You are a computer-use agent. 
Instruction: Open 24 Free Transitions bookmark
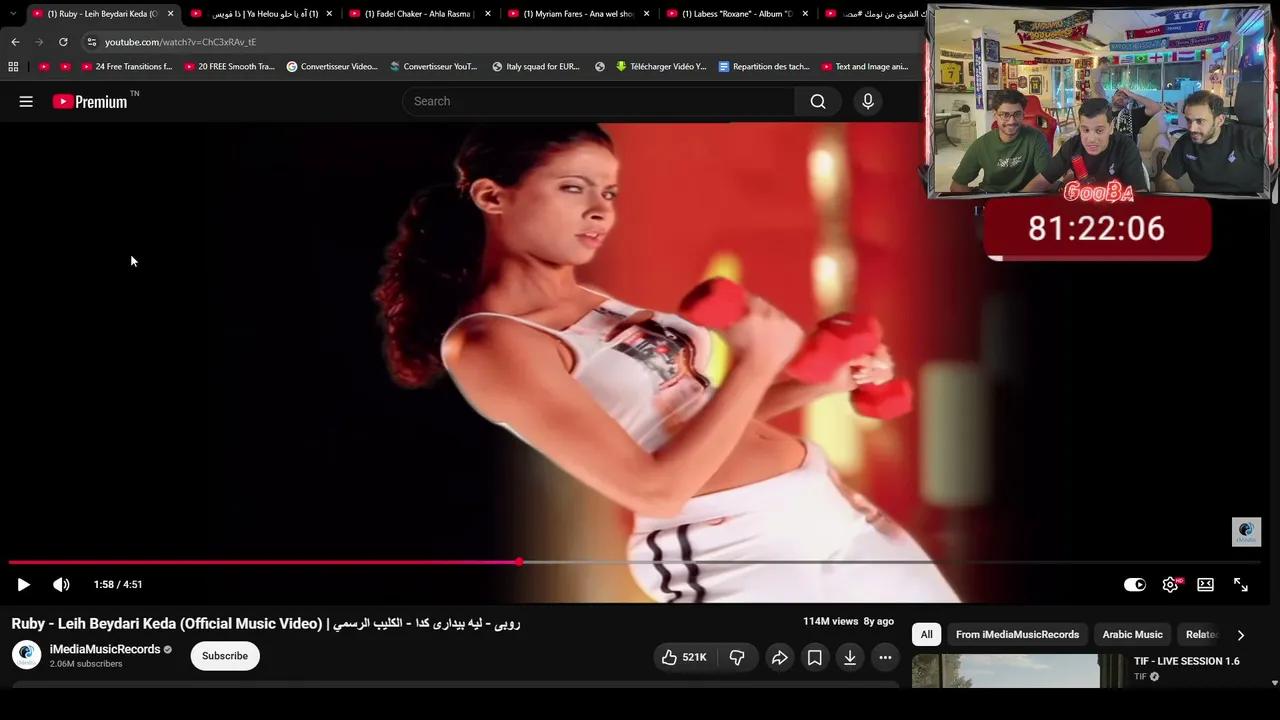pos(126,67)
